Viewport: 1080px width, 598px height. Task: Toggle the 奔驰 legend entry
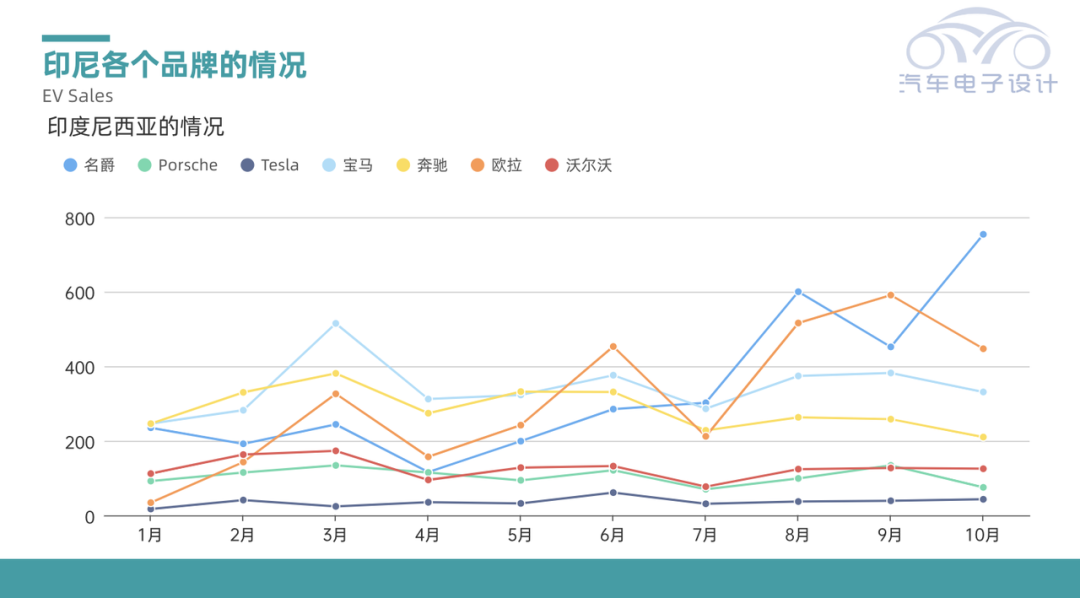(422, 165)
